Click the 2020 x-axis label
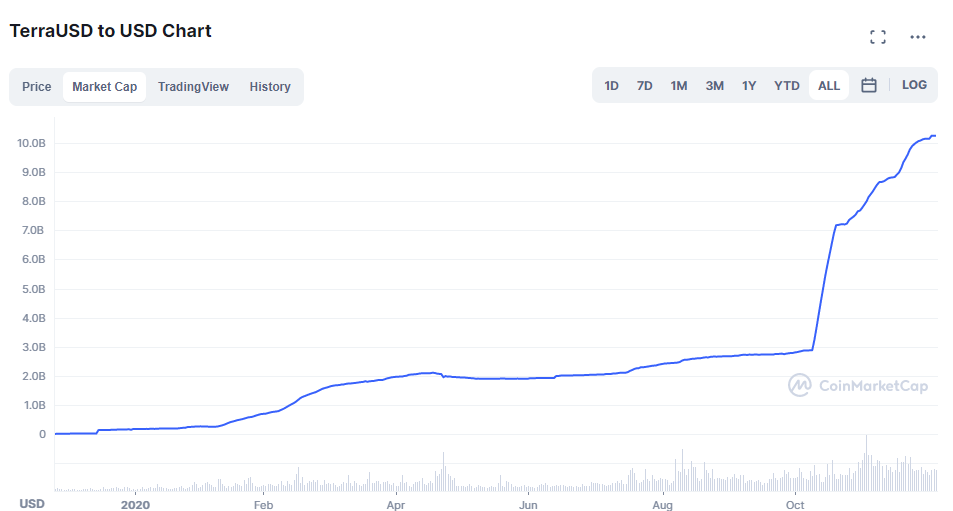The image size is (953, 511). coord(135,505)
